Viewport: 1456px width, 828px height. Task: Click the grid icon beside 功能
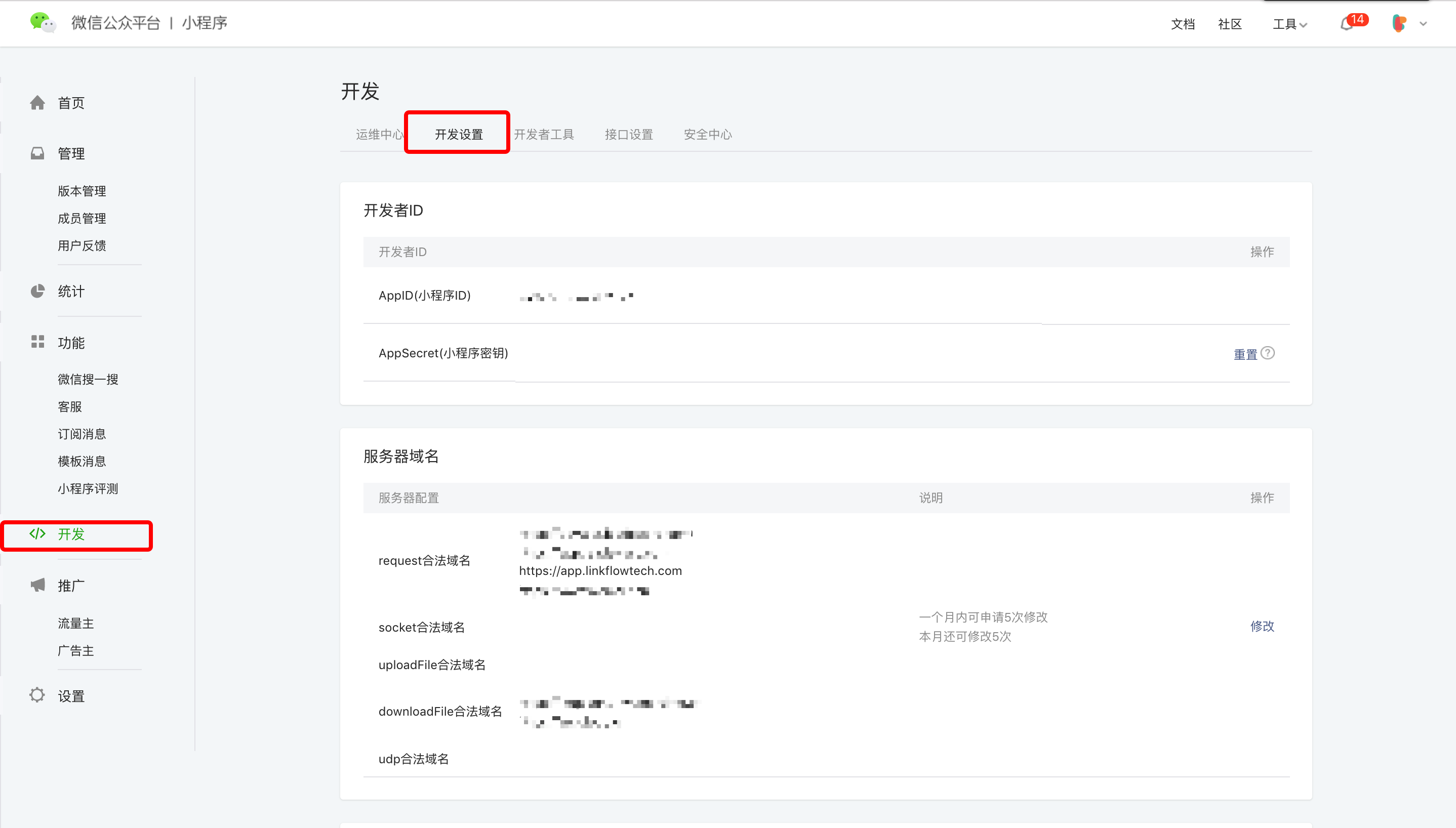pyautogui.click(x=37, y=342)
